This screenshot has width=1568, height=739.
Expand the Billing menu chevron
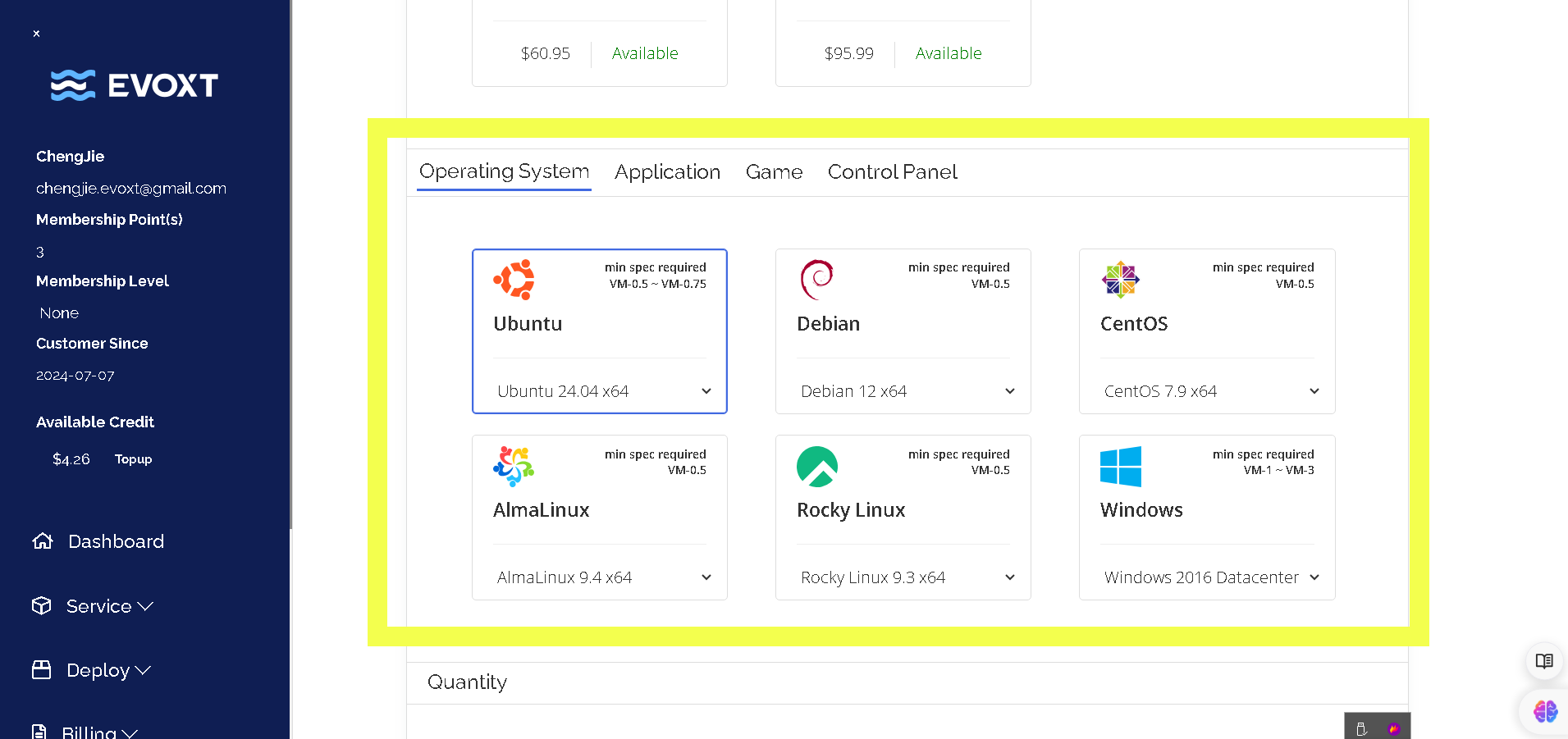coord(130,733)
